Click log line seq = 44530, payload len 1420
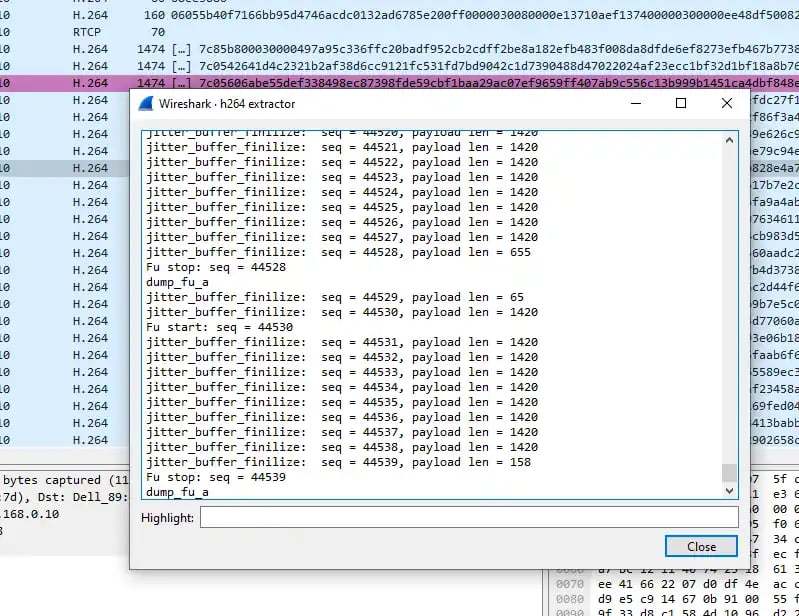Screen dimensions: 799x616 pyautogui.click(x=342, y=312)
